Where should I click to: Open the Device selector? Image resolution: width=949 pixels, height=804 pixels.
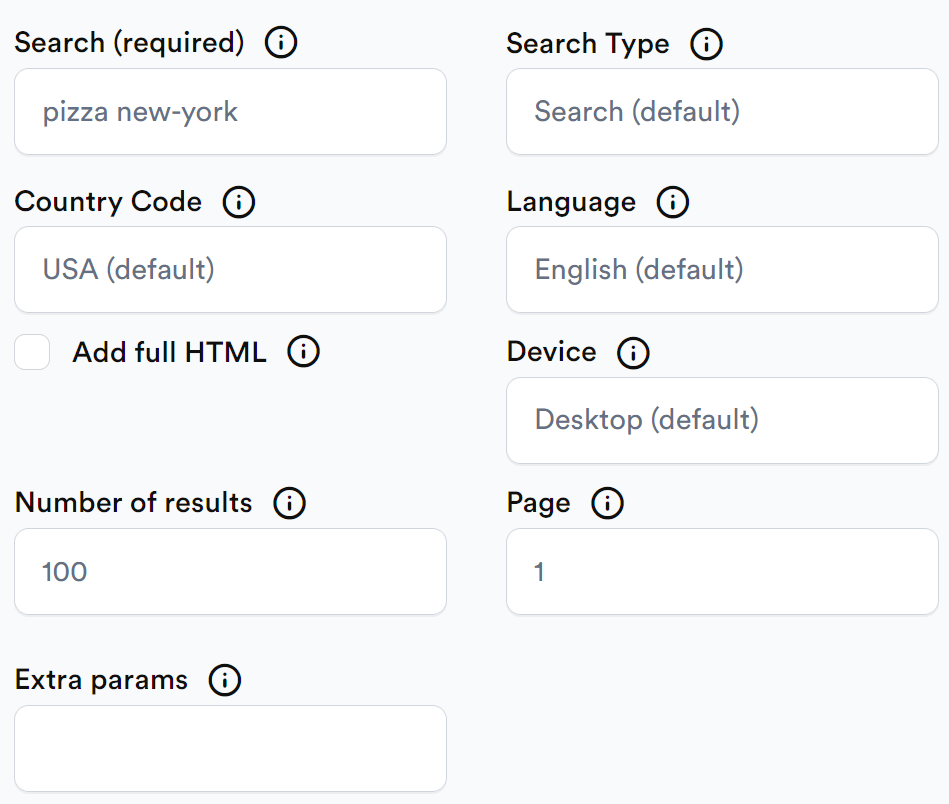point(722,420)
